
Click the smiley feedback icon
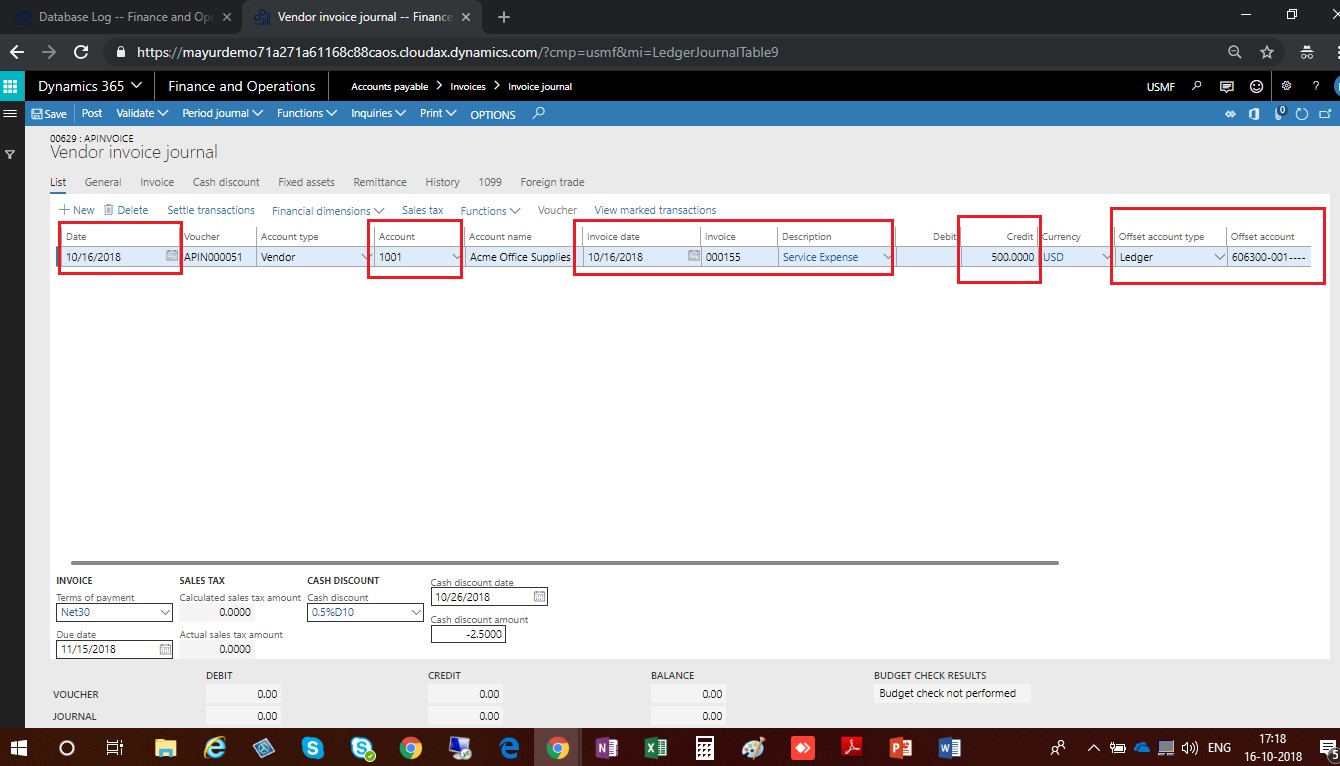[1256, 86]
